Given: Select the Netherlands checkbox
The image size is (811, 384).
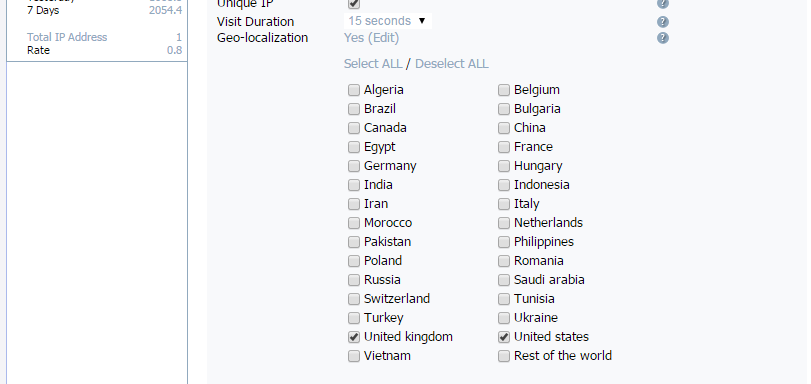Looking at the screenshot, I should tap(504, 223).
